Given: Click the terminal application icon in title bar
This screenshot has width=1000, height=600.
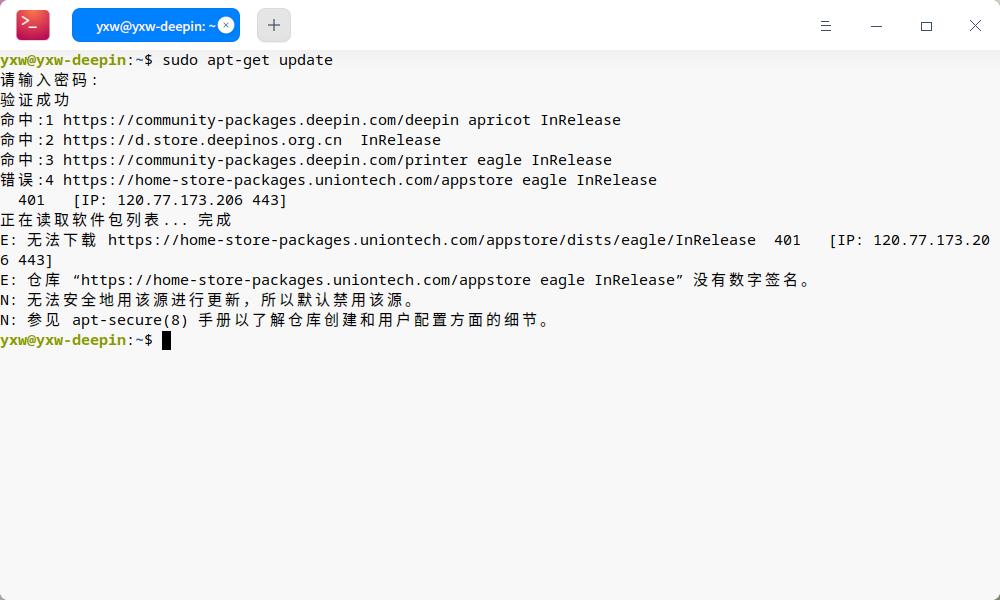Looking at the screenshot, I should click(33, 25).
